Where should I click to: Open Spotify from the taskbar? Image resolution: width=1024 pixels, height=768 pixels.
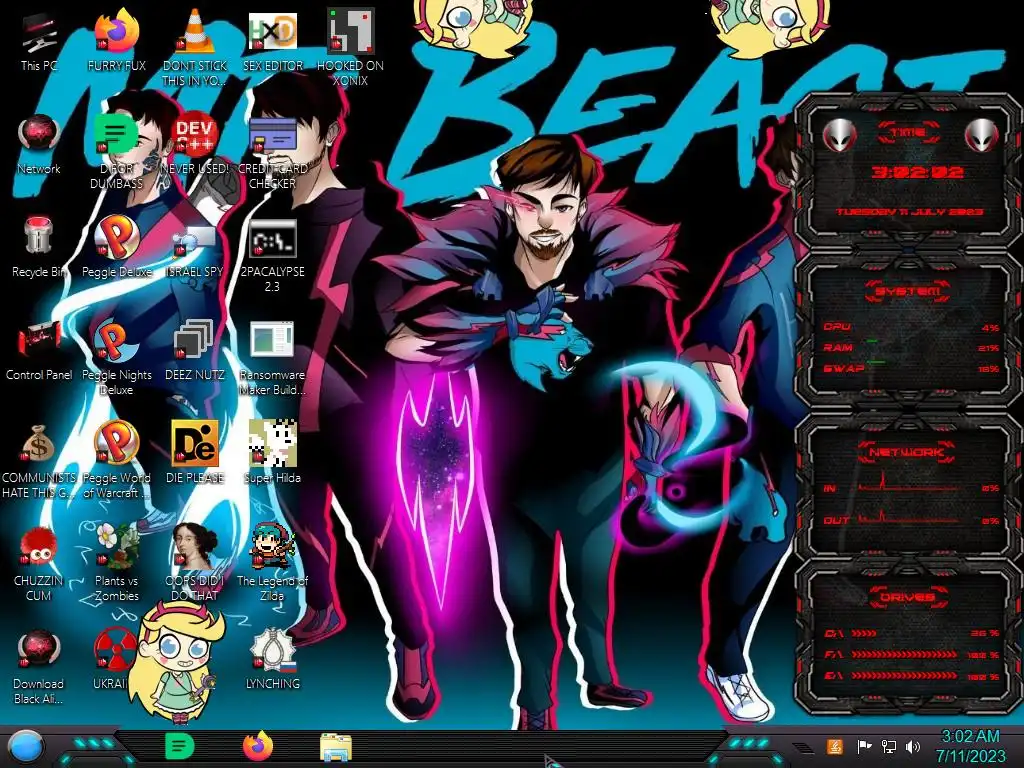[x=180, y=746]
